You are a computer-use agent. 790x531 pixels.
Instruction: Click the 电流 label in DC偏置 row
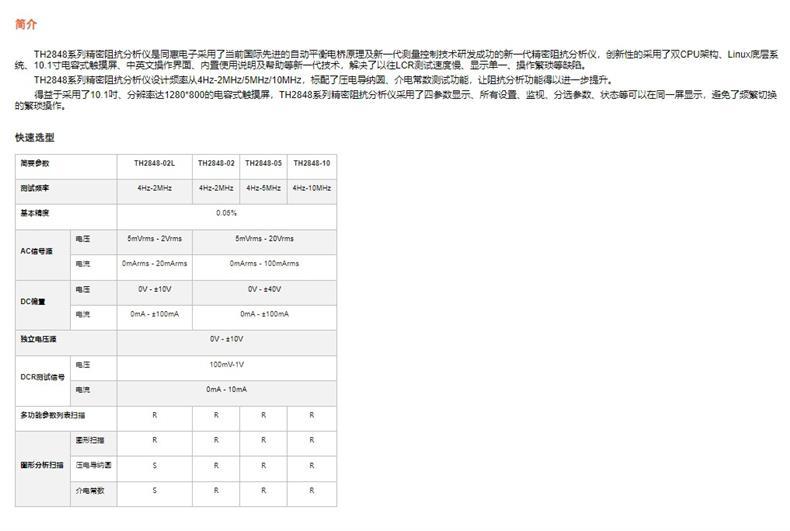point(83,314)
